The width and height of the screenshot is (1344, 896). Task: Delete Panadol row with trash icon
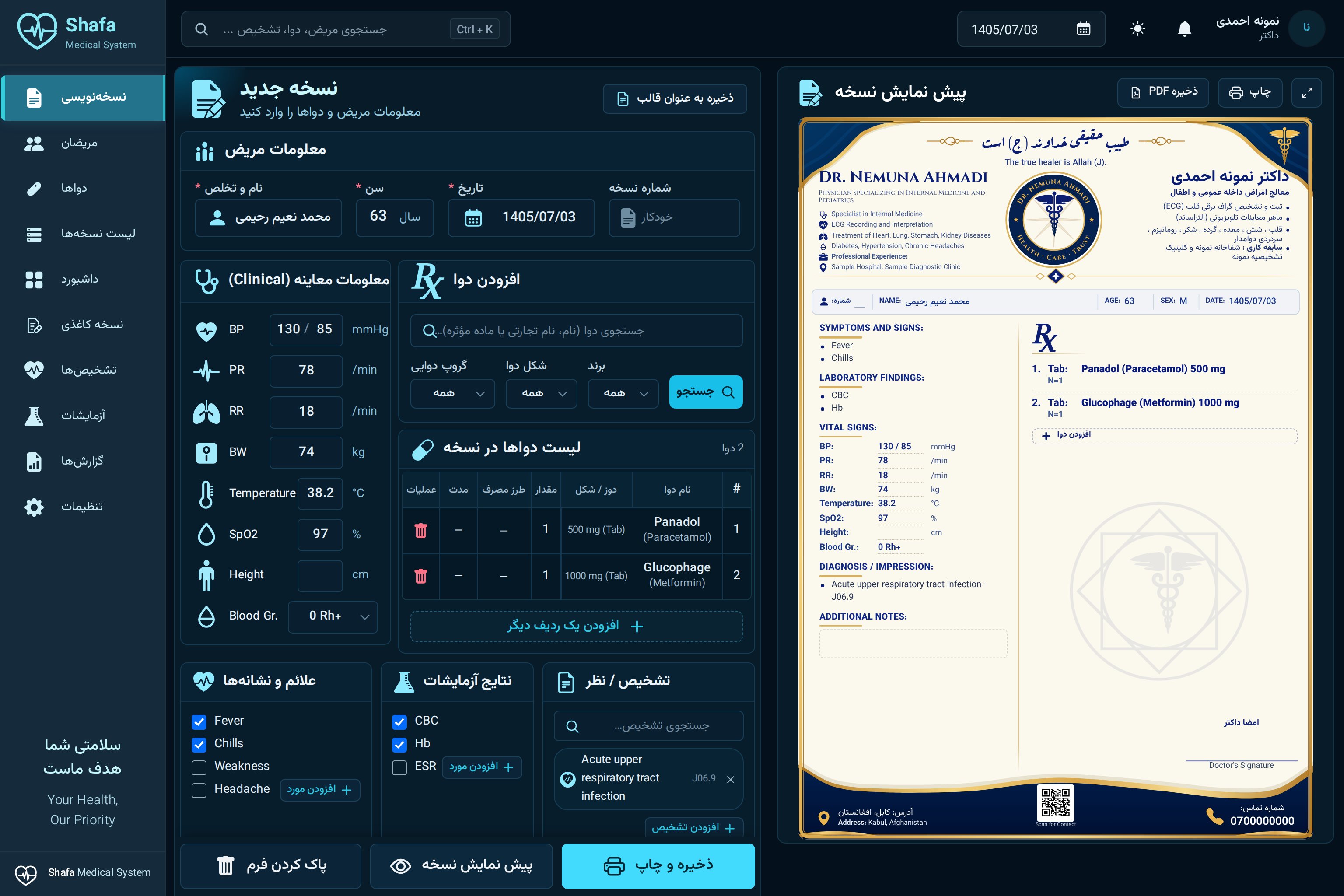coord(420,530)
